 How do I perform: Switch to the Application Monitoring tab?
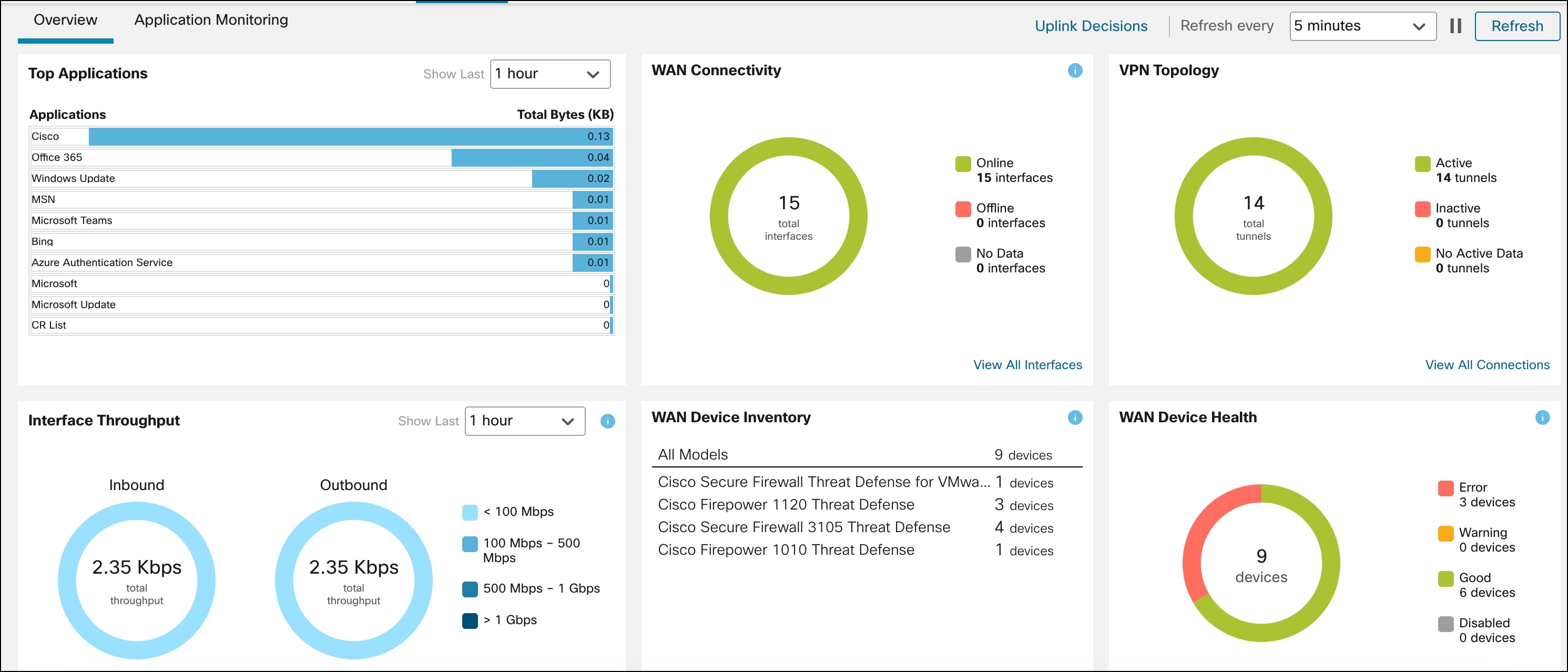(x=211, y=20)
